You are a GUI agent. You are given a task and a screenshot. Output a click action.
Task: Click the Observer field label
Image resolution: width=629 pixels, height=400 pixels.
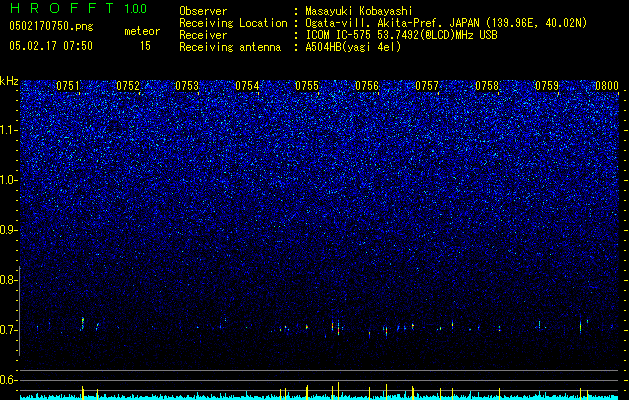(203, 11)
